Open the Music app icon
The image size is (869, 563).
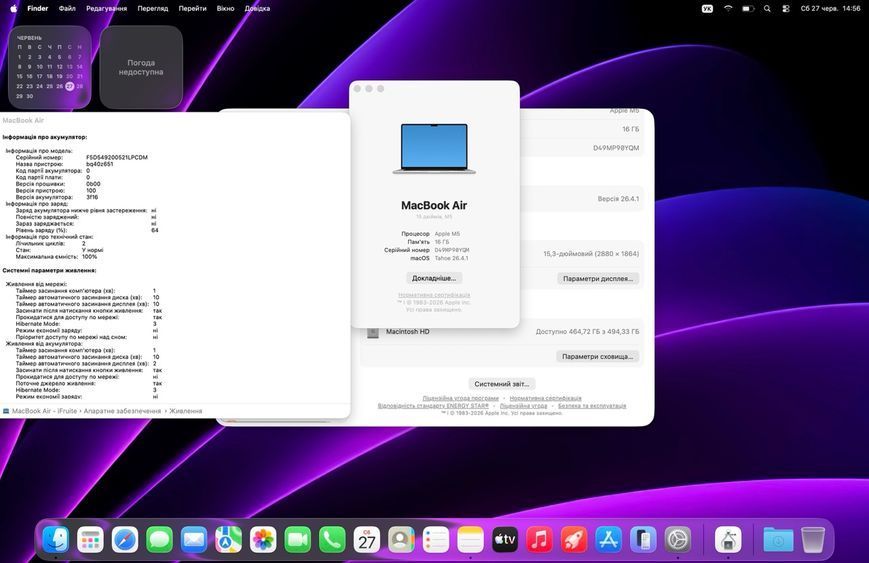pyautogui.click(x=539, y=539)
